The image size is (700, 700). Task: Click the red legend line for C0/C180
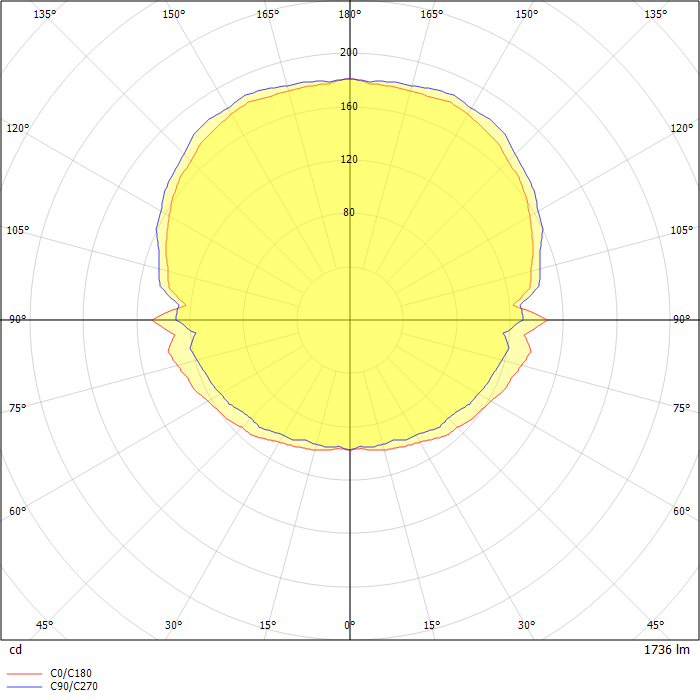(x=25, y=673)
